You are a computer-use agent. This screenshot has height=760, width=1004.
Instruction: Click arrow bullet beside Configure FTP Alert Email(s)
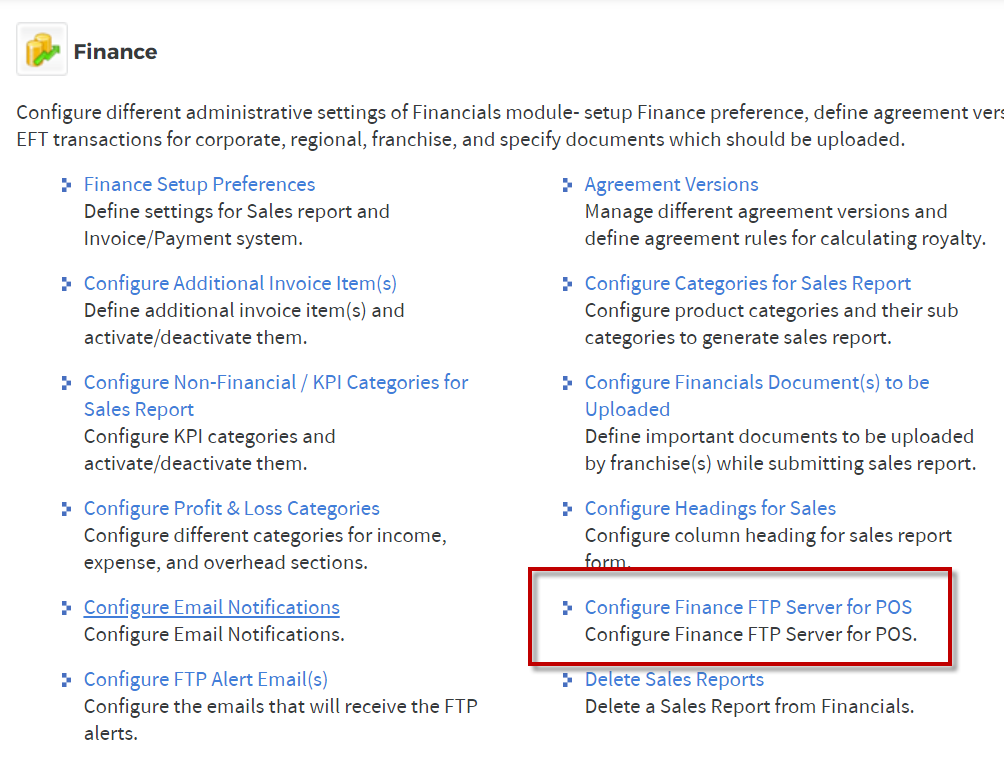pos(66,680)
